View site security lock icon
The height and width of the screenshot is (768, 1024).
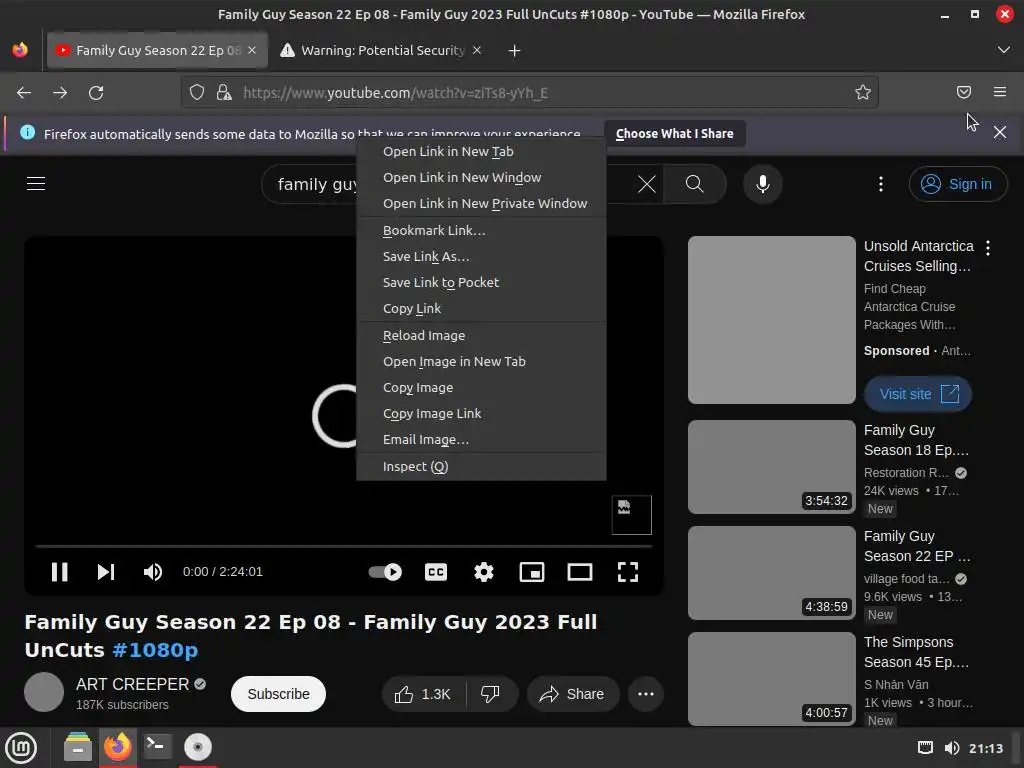click(x=224, y=93)
